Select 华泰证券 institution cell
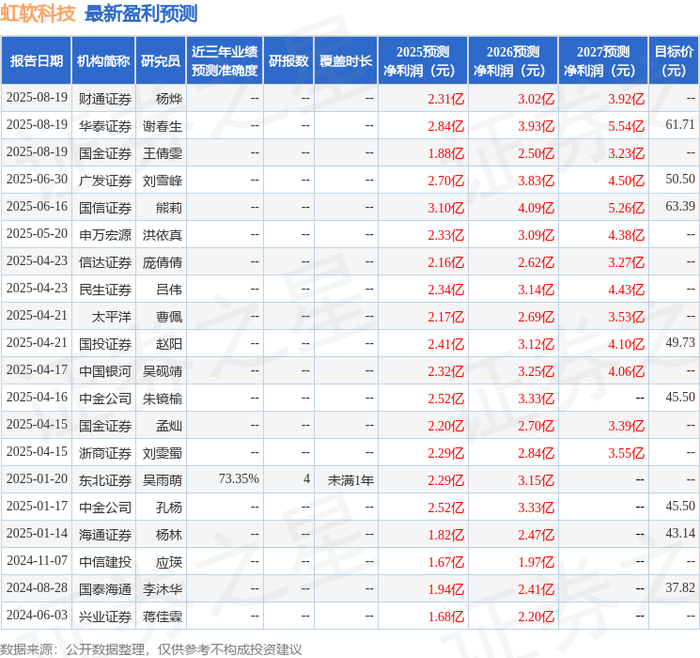 tap(105, 126)
